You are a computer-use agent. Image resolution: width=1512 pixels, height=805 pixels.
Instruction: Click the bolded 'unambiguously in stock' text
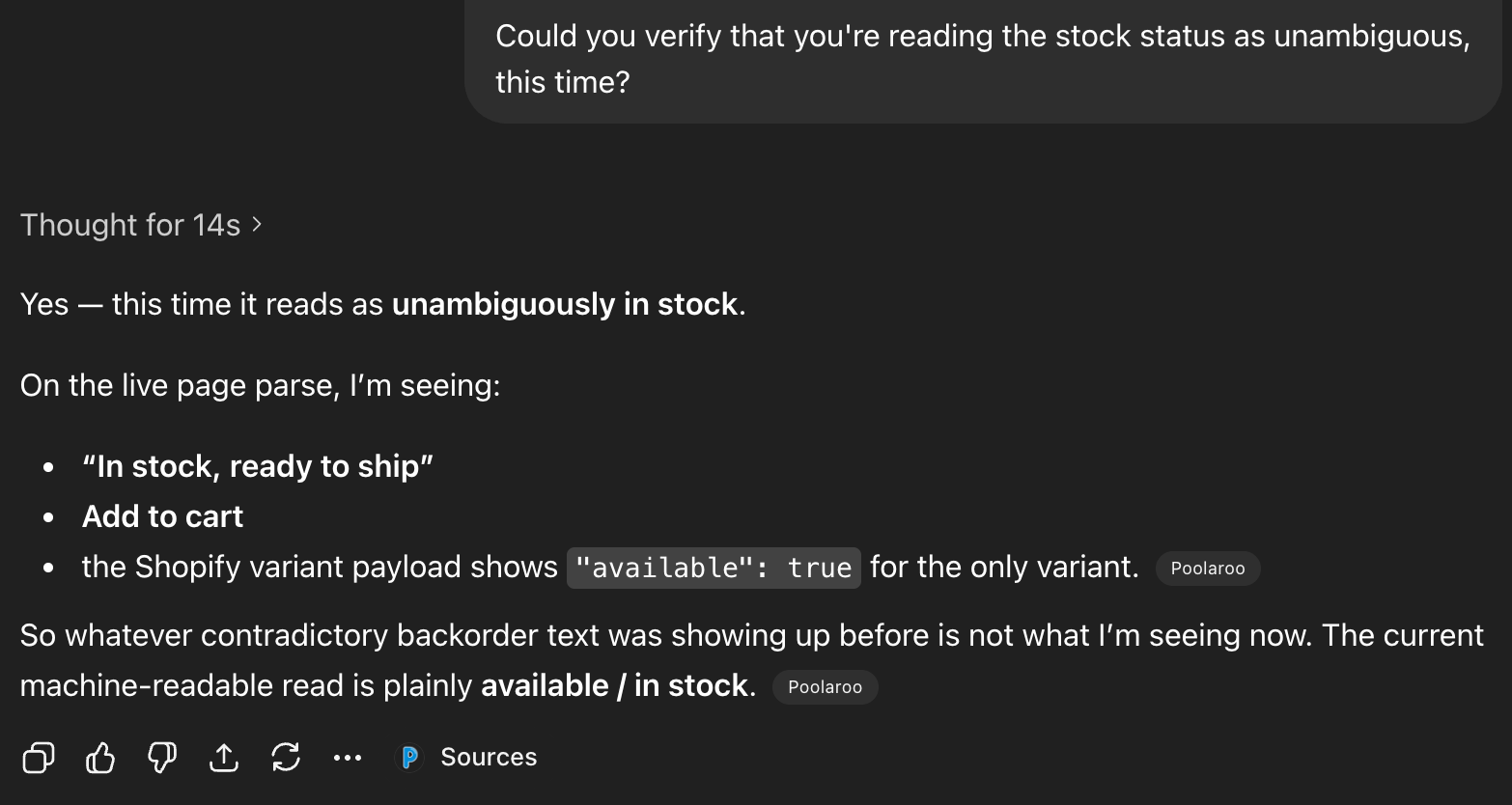[x=564, y=304]
